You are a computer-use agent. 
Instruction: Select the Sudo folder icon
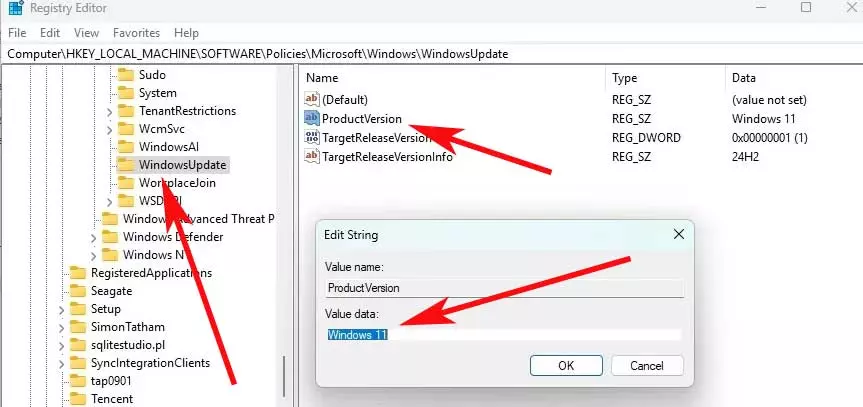pyautogui.click(x=126, y=74)
